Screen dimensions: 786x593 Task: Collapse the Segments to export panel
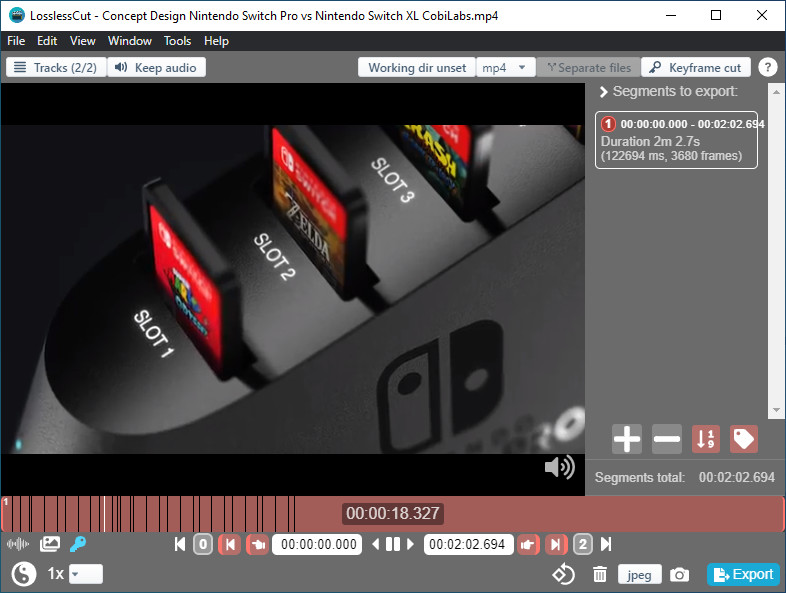[x=604, y=92]
